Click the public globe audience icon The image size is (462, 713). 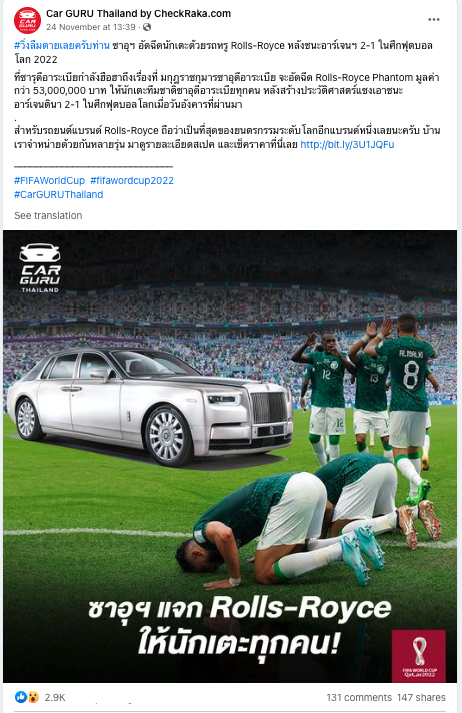[x=147, y=27]
